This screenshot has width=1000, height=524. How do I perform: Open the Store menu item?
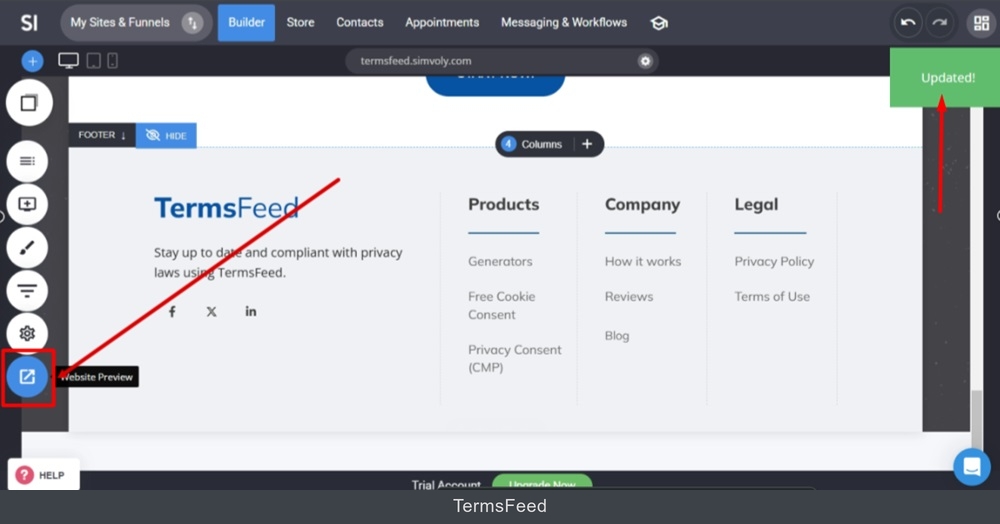point(300,23)
